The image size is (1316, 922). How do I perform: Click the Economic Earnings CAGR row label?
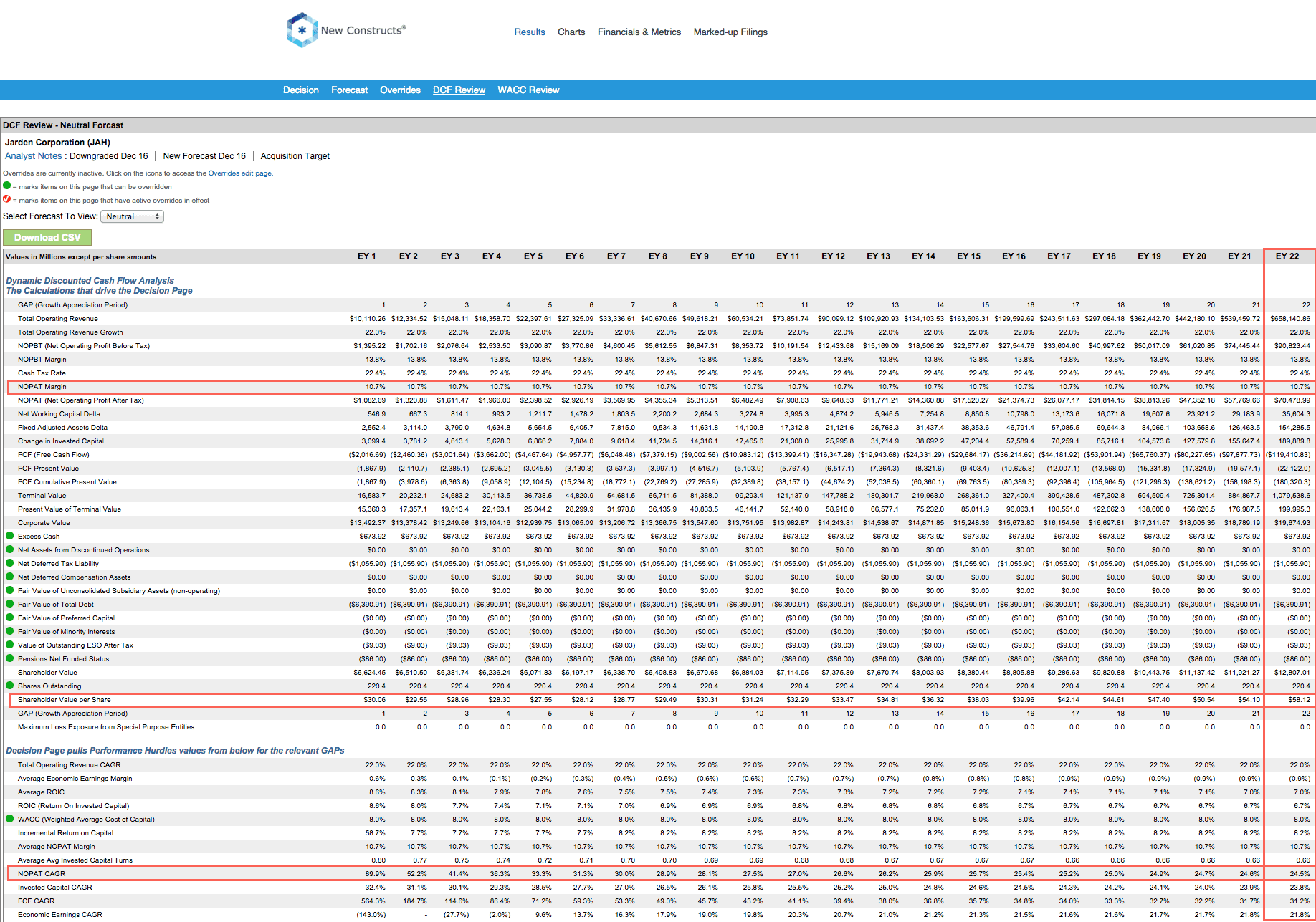click(60, 914)
